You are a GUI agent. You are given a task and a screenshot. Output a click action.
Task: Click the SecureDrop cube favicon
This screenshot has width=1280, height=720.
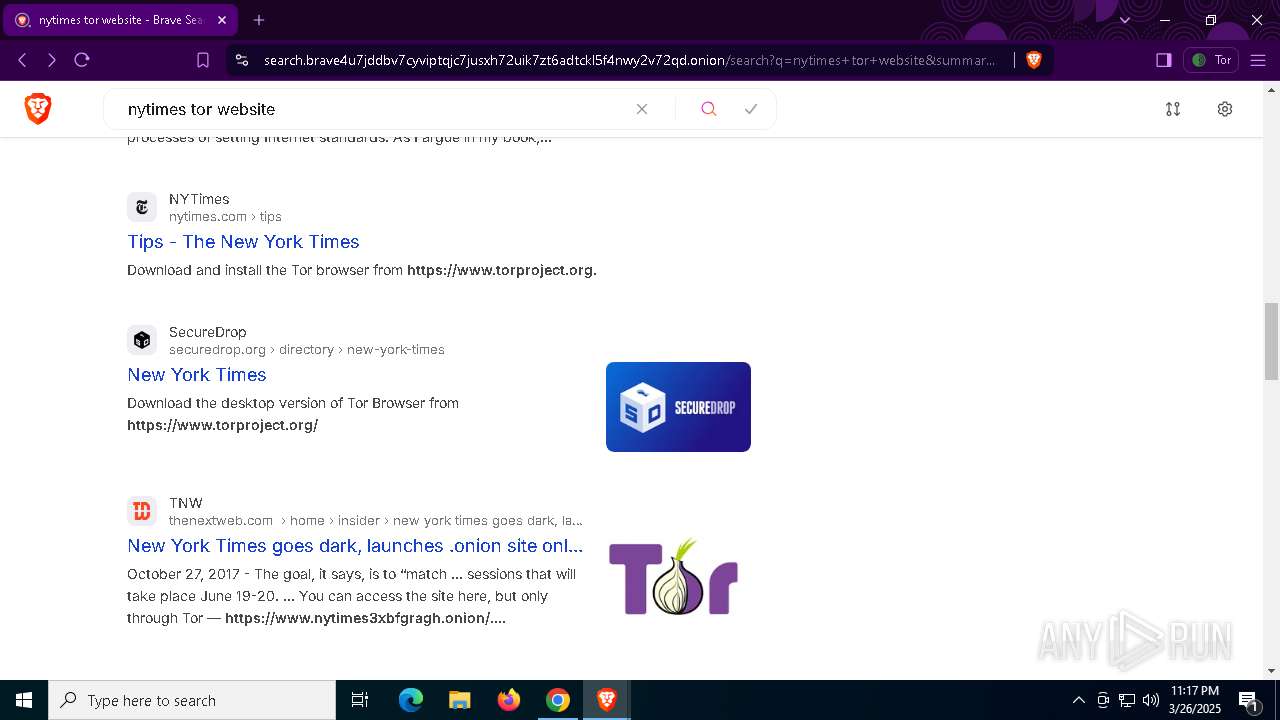(x=142, y=340)
